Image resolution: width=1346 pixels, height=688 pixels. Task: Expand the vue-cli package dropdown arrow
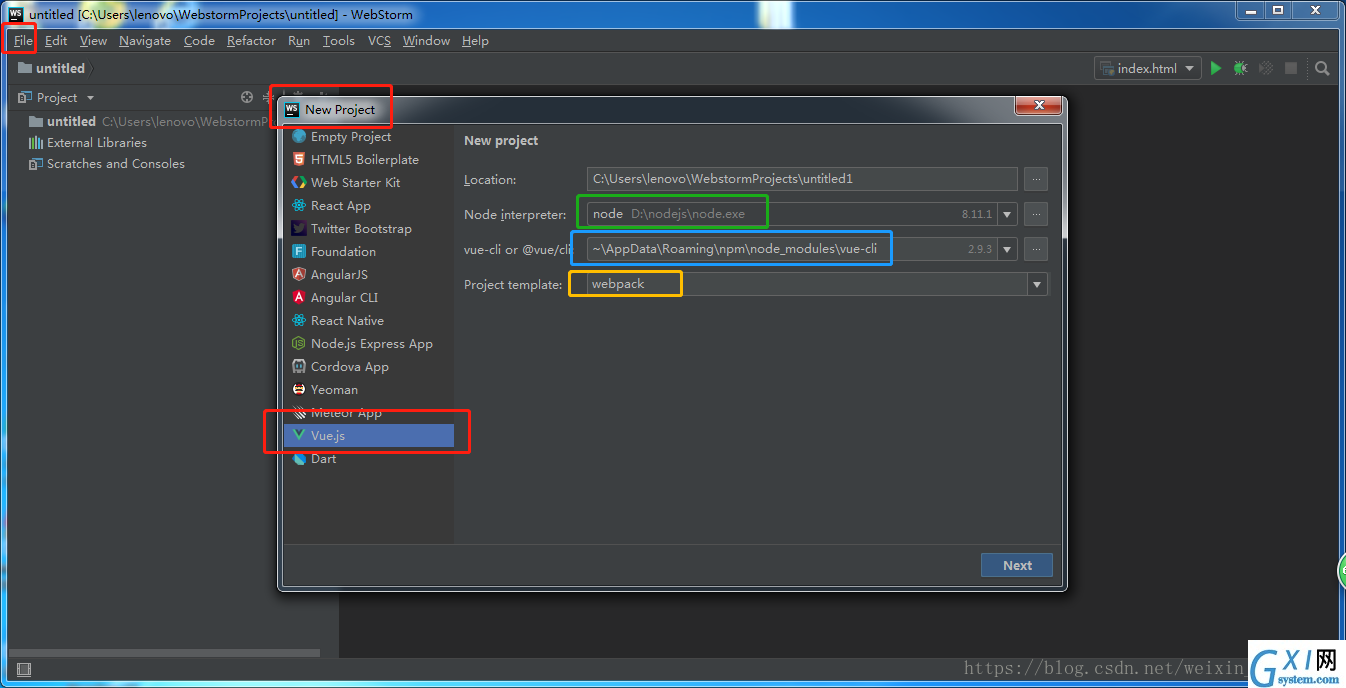[1007, 249]
